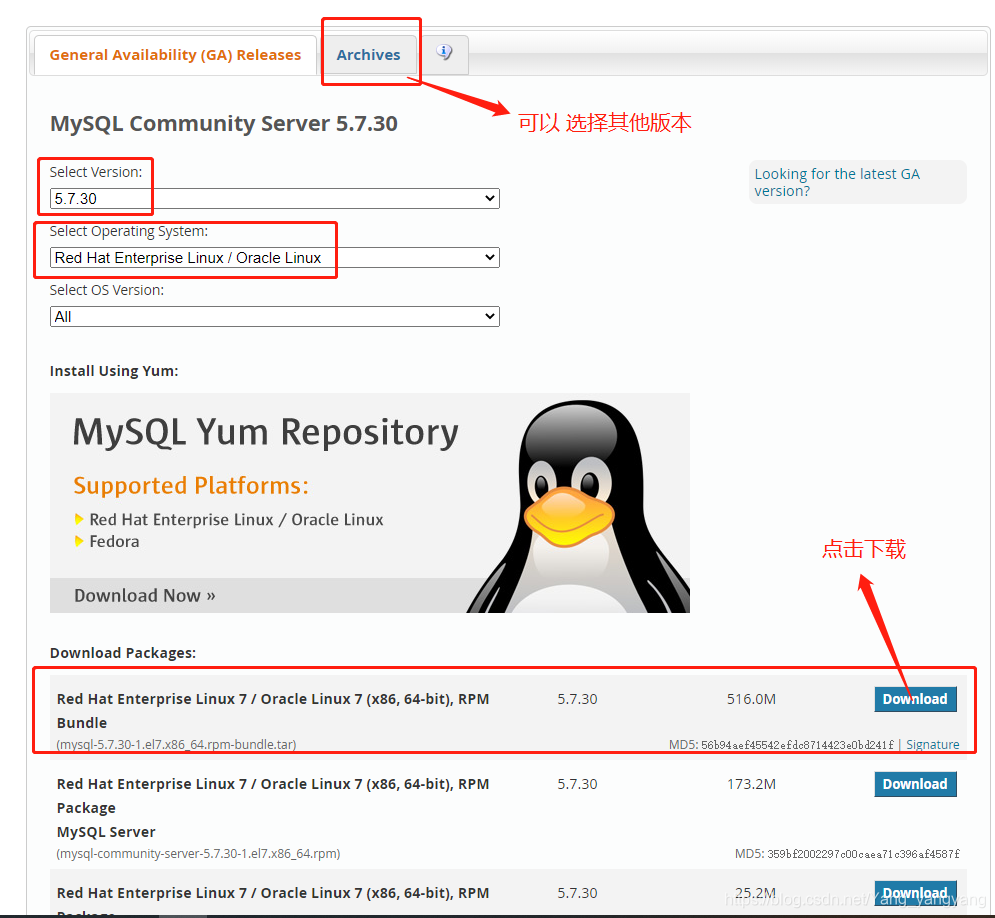Select the 'MySQL Community Server 5.7.30' heading
Viewport: 995px width, 918px height.
tap(224, 123)
